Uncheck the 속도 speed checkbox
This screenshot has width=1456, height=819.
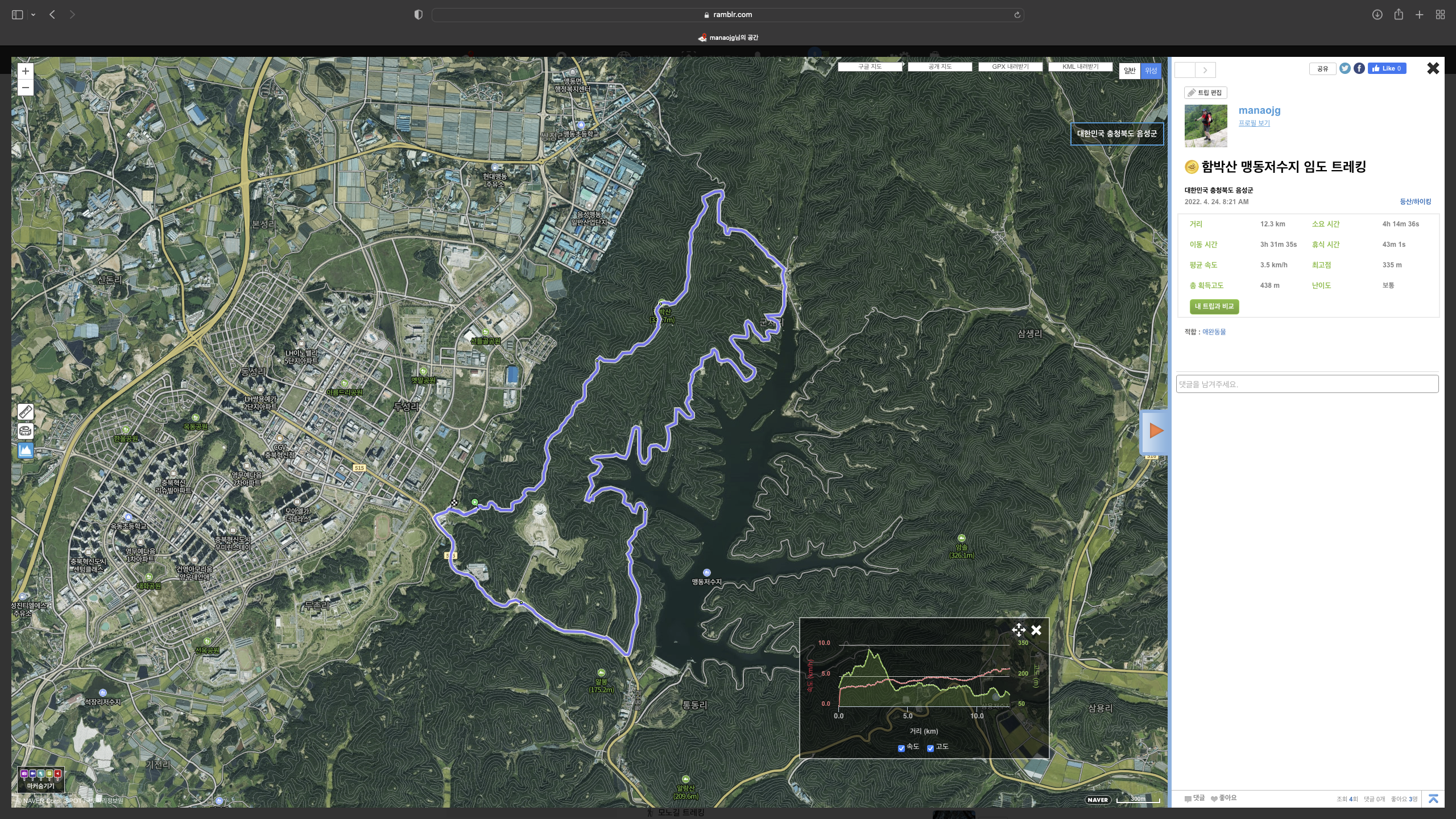(901, 748)
